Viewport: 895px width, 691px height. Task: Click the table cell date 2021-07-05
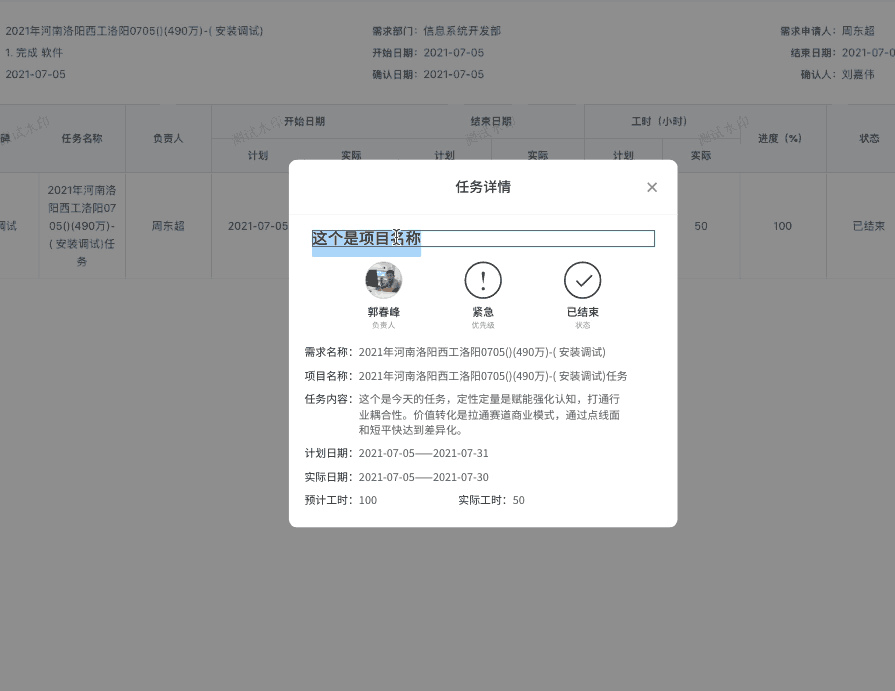pyautogui.click(x=258, y=226)
